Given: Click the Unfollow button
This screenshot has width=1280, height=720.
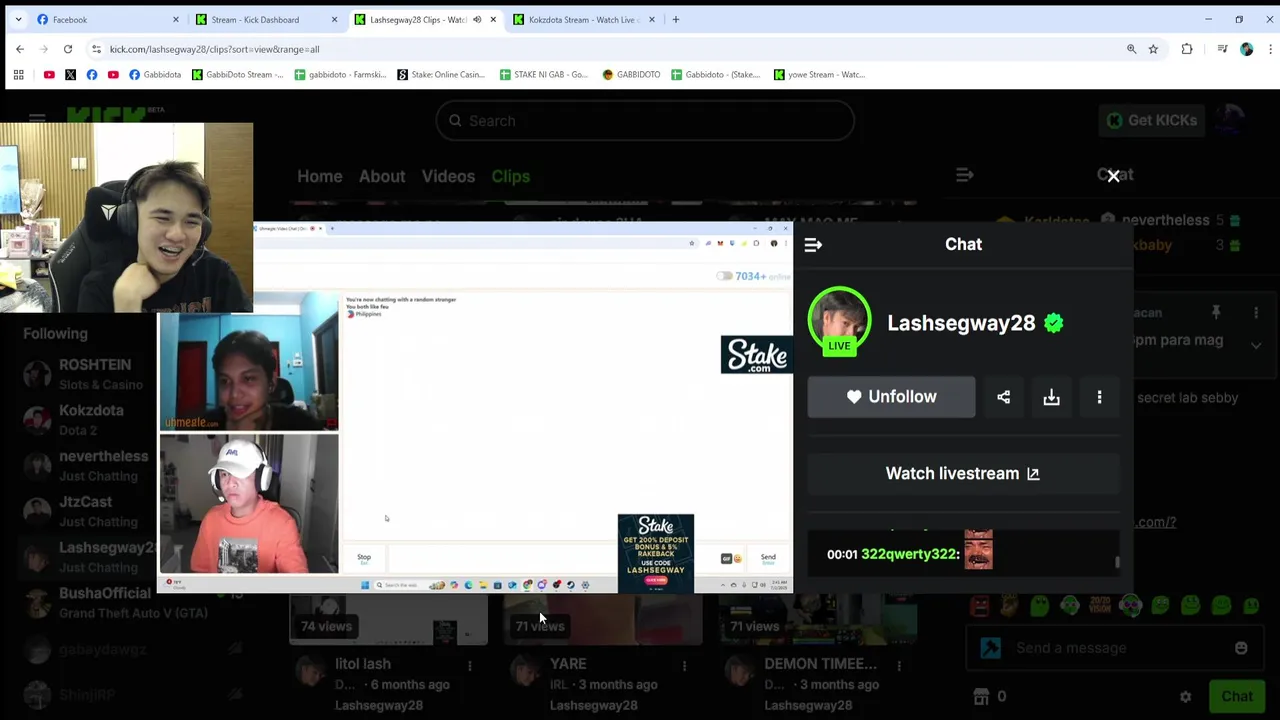Looking at the screenshot, I should click(x=891, y=397).
